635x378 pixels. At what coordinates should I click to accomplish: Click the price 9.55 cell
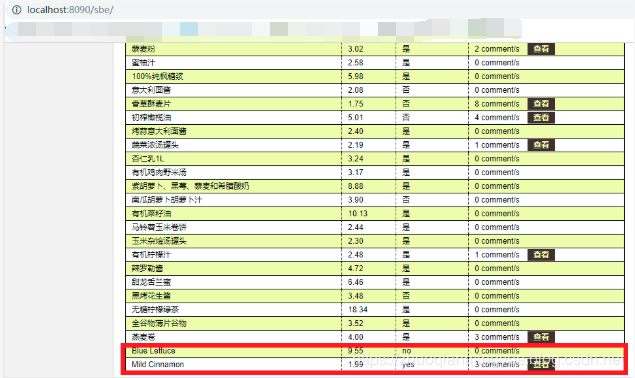click(356, 351)
